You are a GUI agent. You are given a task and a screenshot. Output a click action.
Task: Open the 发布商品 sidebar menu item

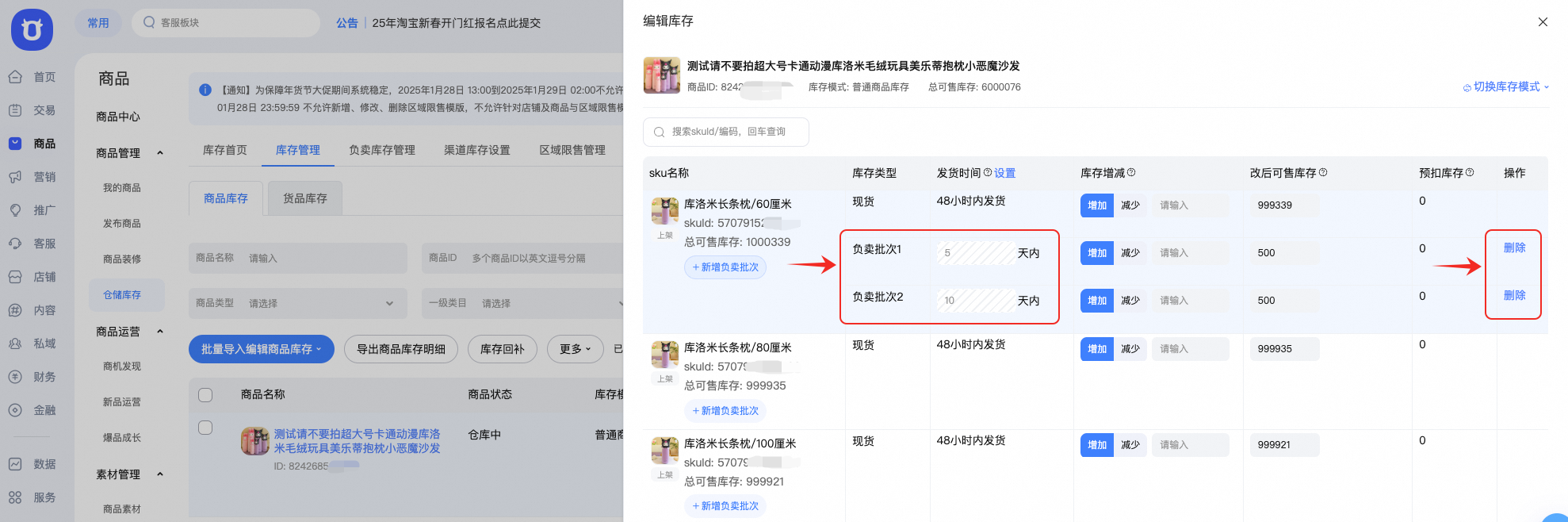click(122, 224)
